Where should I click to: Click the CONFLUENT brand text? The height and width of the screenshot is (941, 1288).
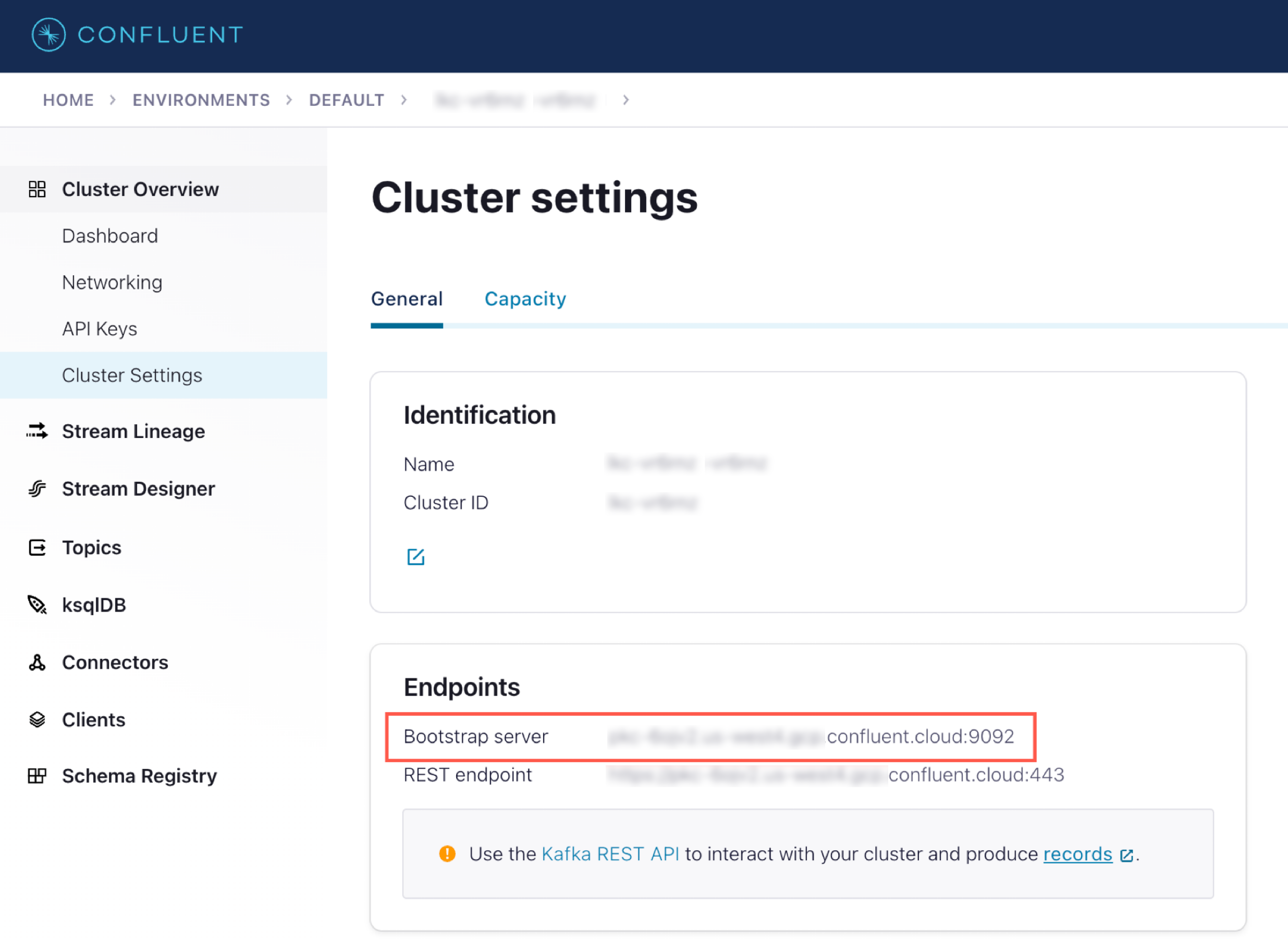(x=161, y=35)
